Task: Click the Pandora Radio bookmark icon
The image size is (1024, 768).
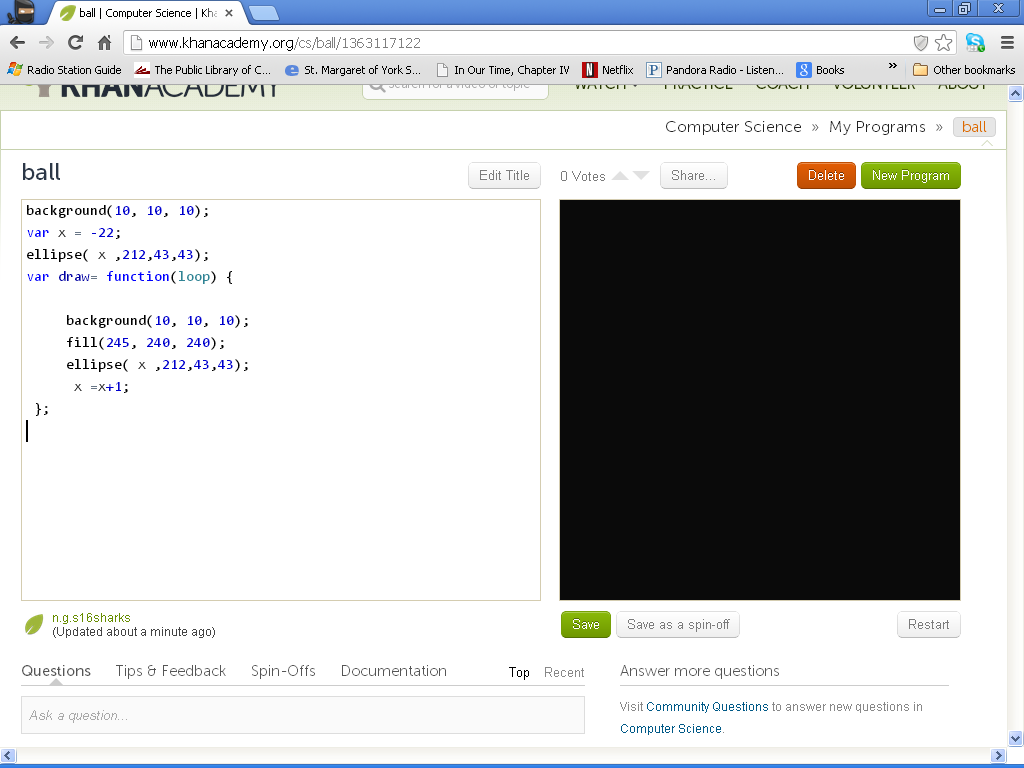Action: click(x=654, y=70)
